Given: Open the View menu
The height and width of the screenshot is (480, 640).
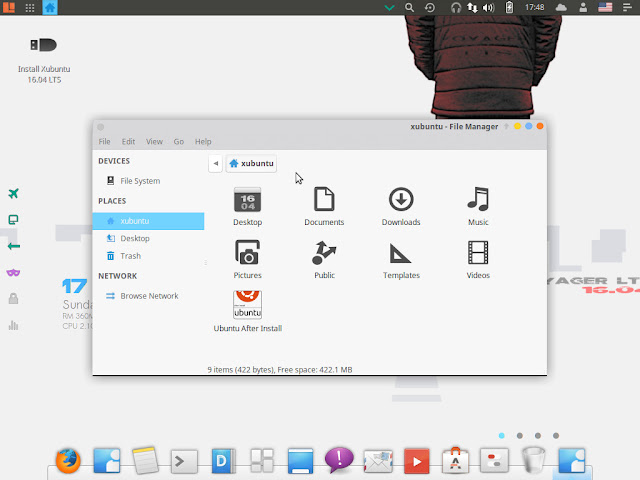Looking at the screenshot, I should tap(154, 142).
